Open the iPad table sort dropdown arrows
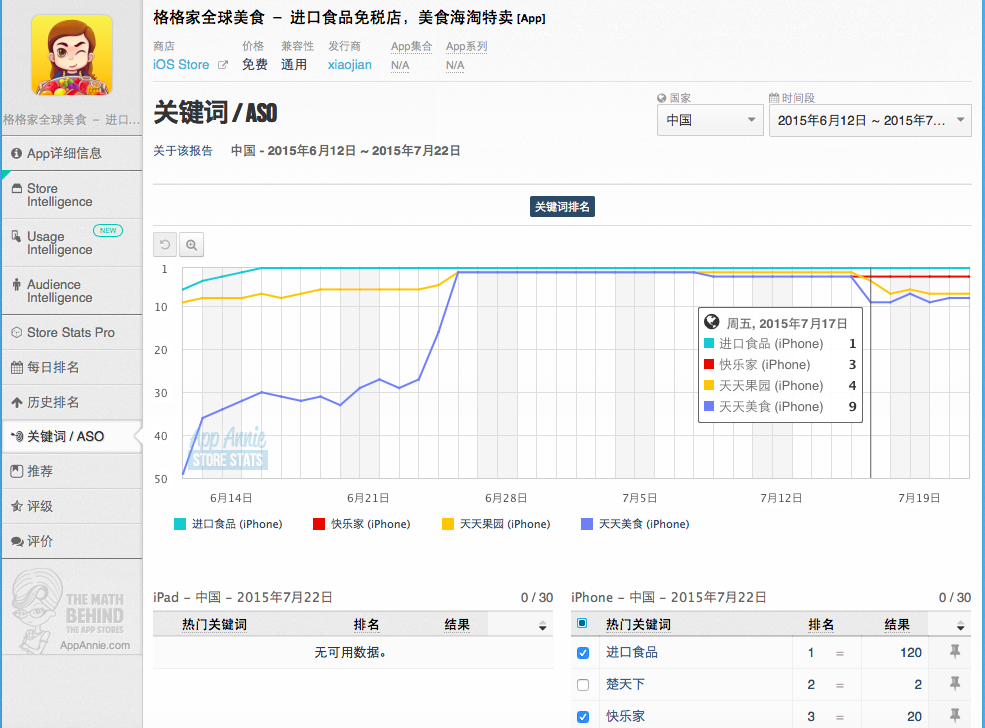 tap(543, 626)
